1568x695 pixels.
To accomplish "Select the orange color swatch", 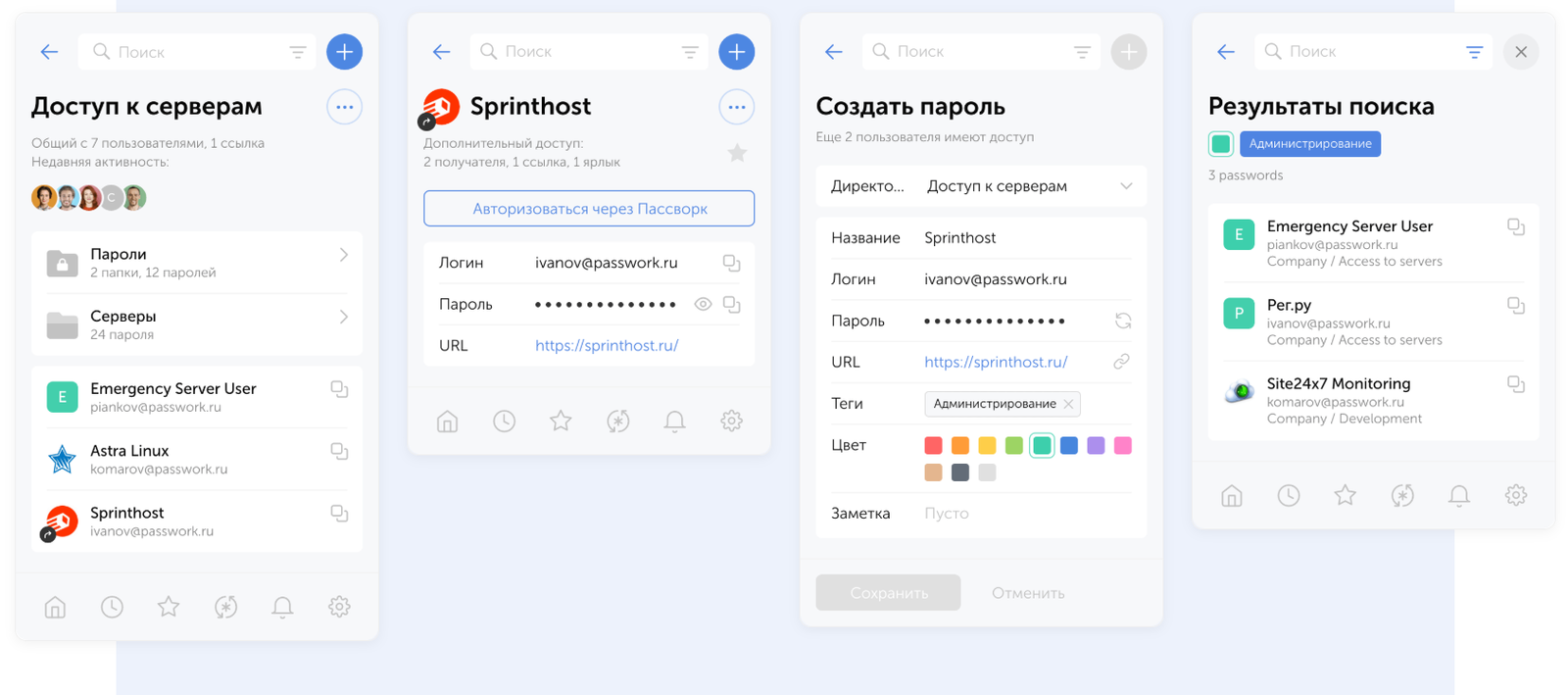I will (x=960, y=446).
